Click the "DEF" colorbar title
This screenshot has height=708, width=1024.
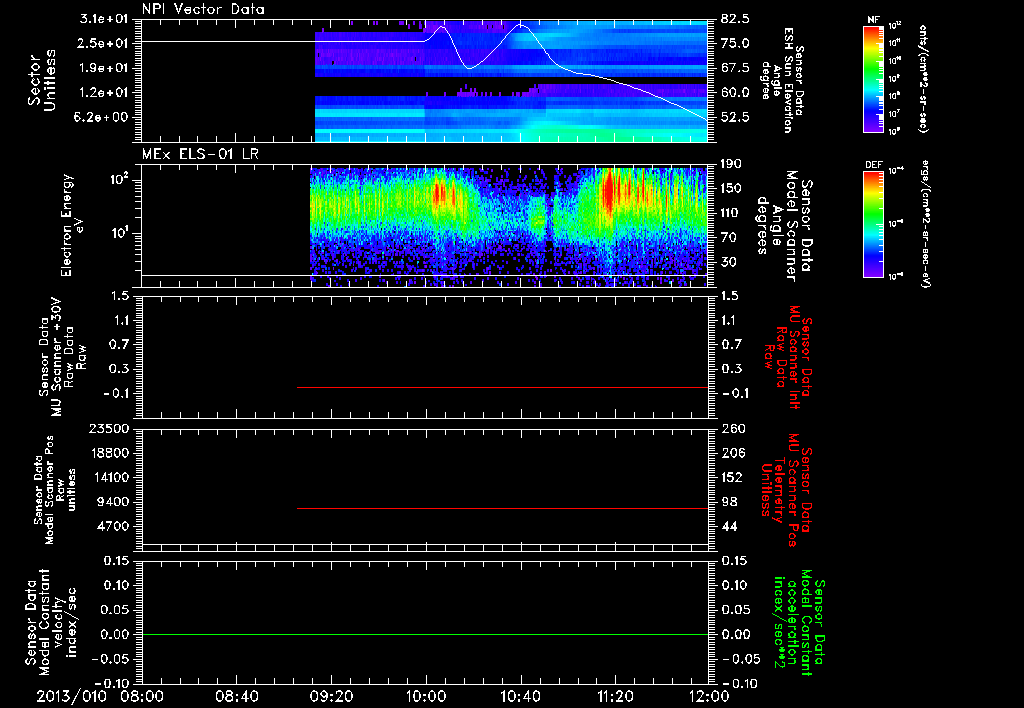pyautogui.click(x=874, y=165)
